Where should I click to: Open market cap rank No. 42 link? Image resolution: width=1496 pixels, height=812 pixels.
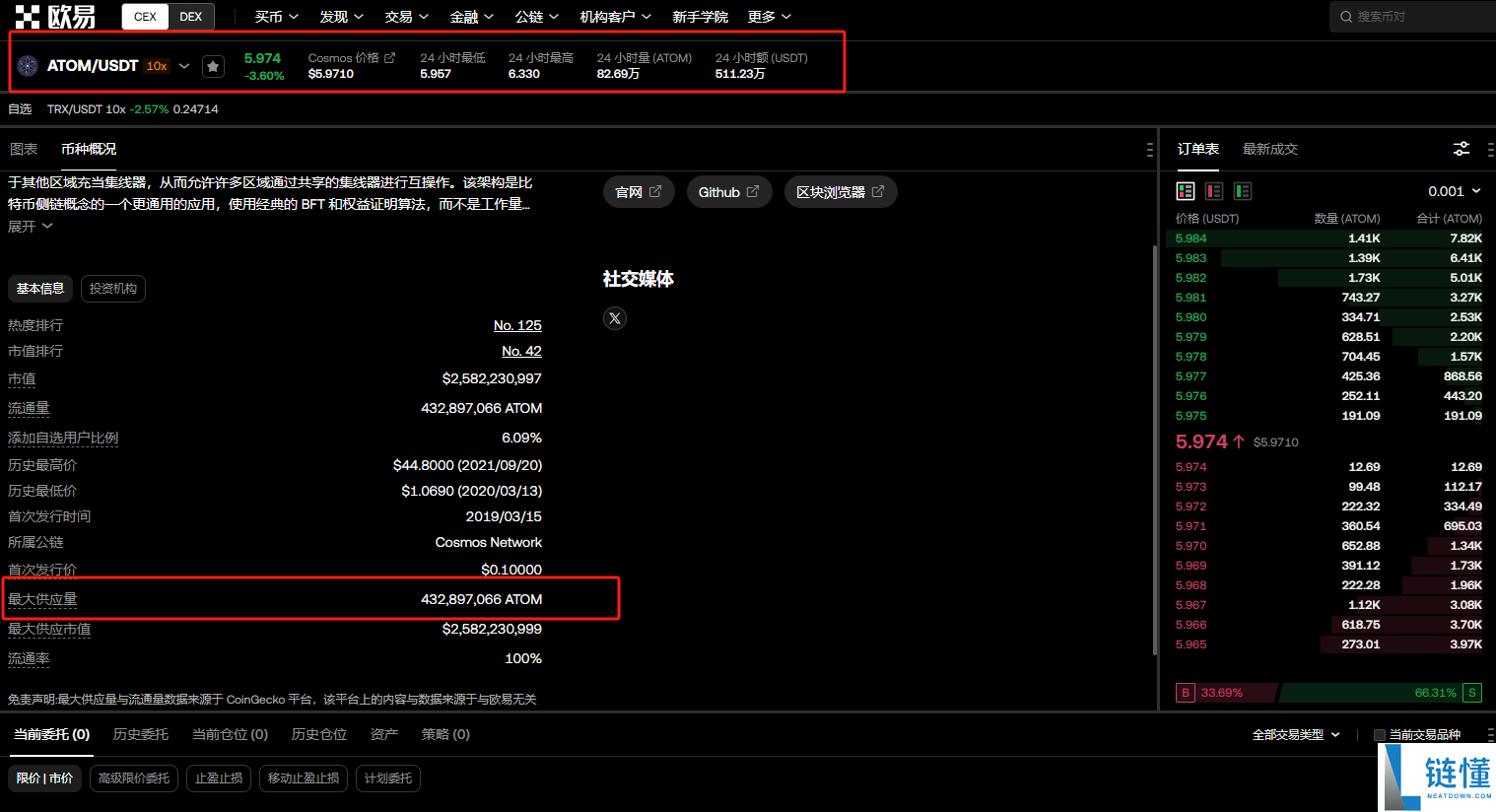(521, 351)
